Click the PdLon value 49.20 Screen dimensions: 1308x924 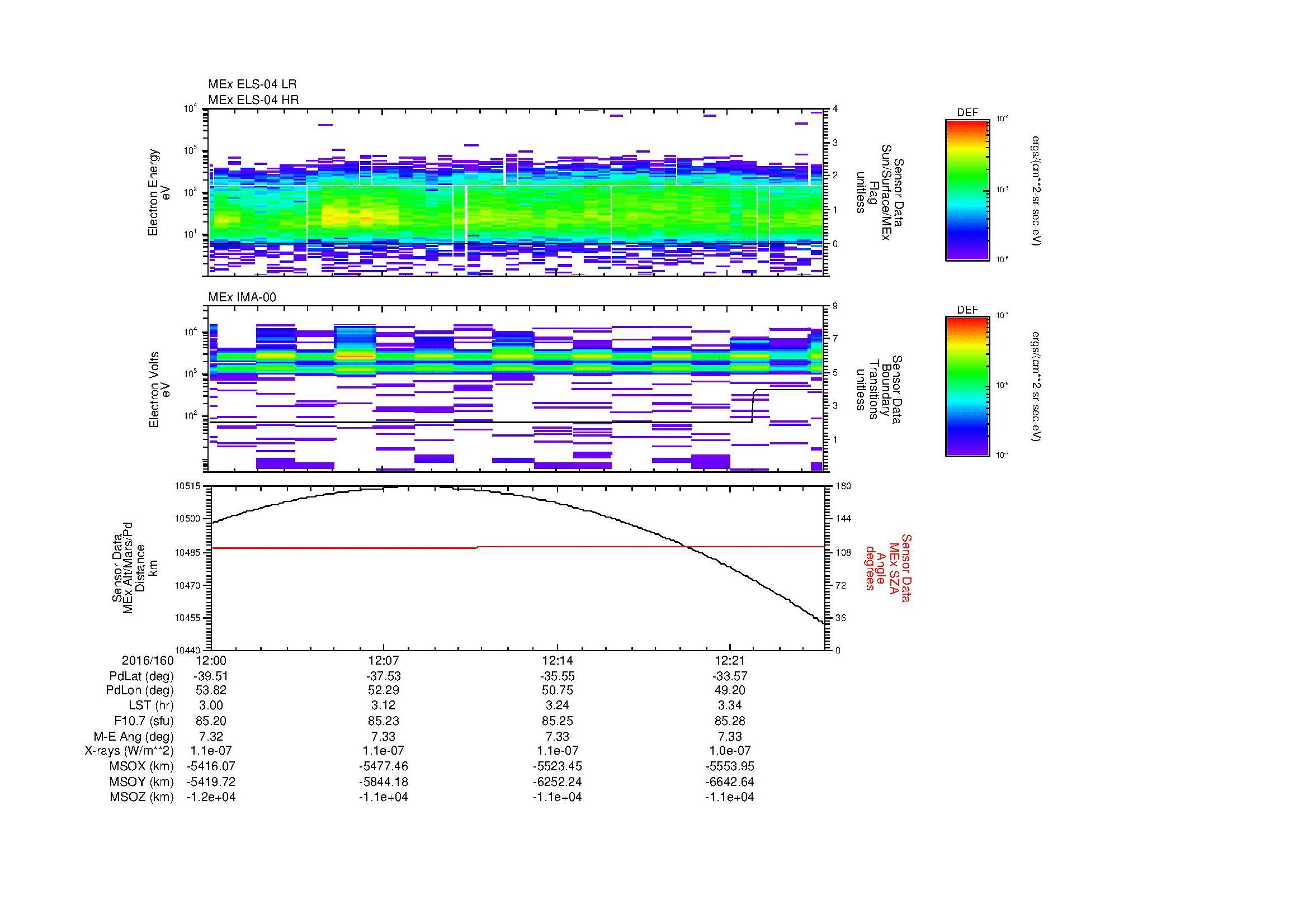pos(730,690)
